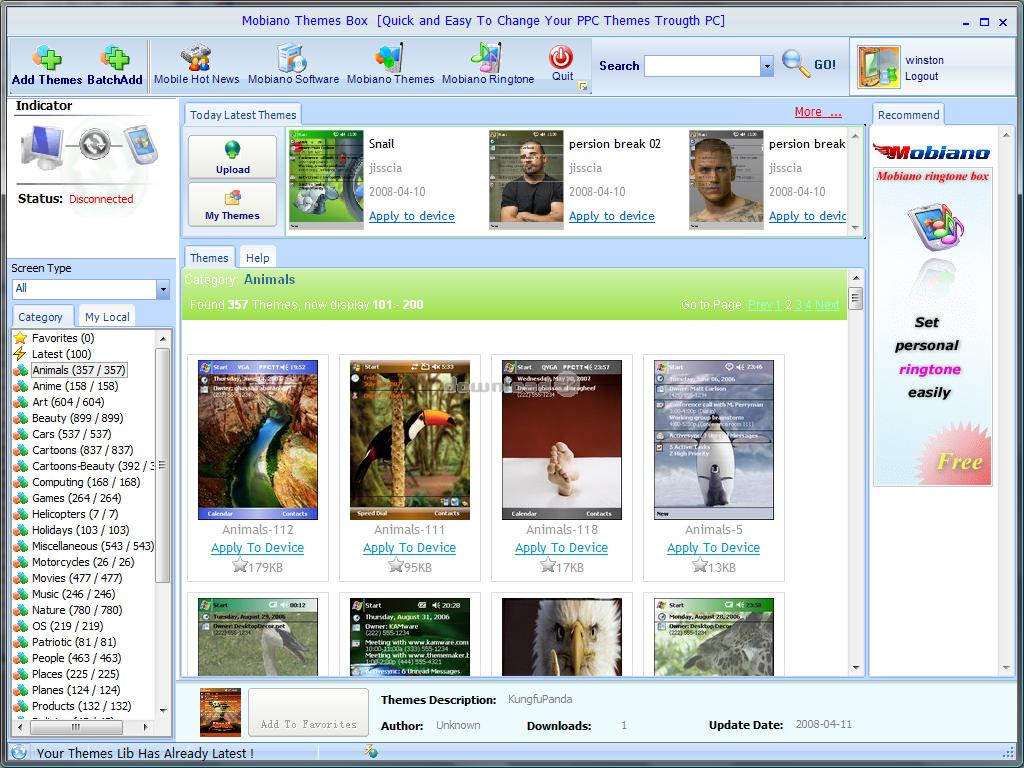Select Patriotic (81 / 81) category

74,642
